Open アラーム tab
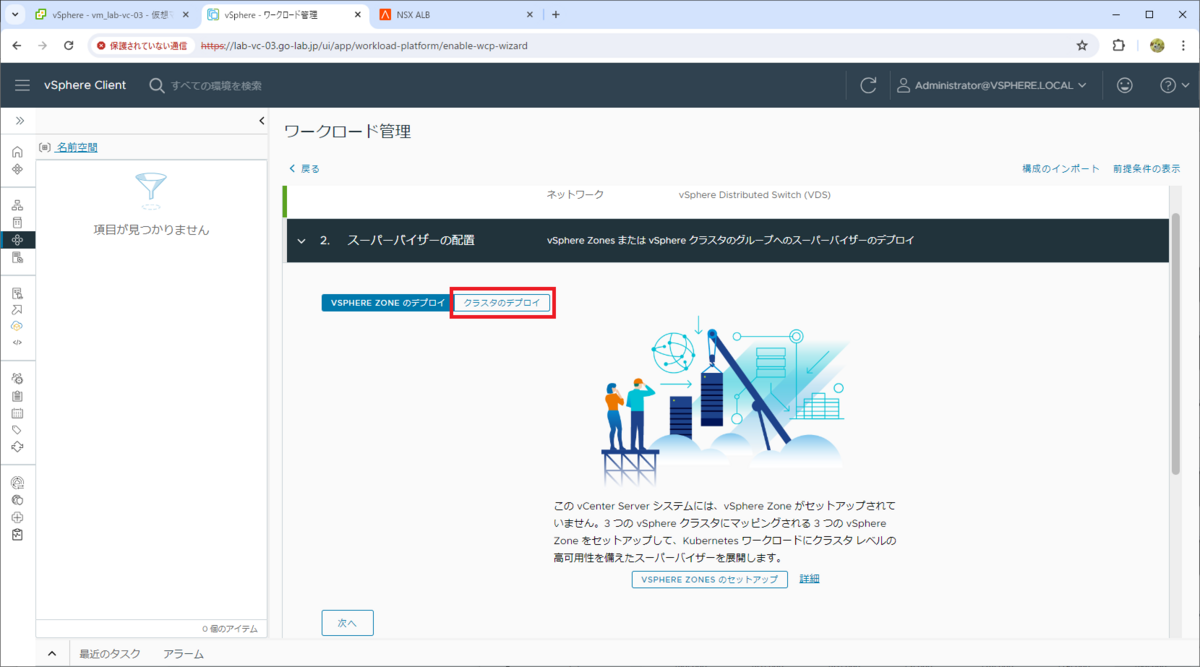 point(183,654)
